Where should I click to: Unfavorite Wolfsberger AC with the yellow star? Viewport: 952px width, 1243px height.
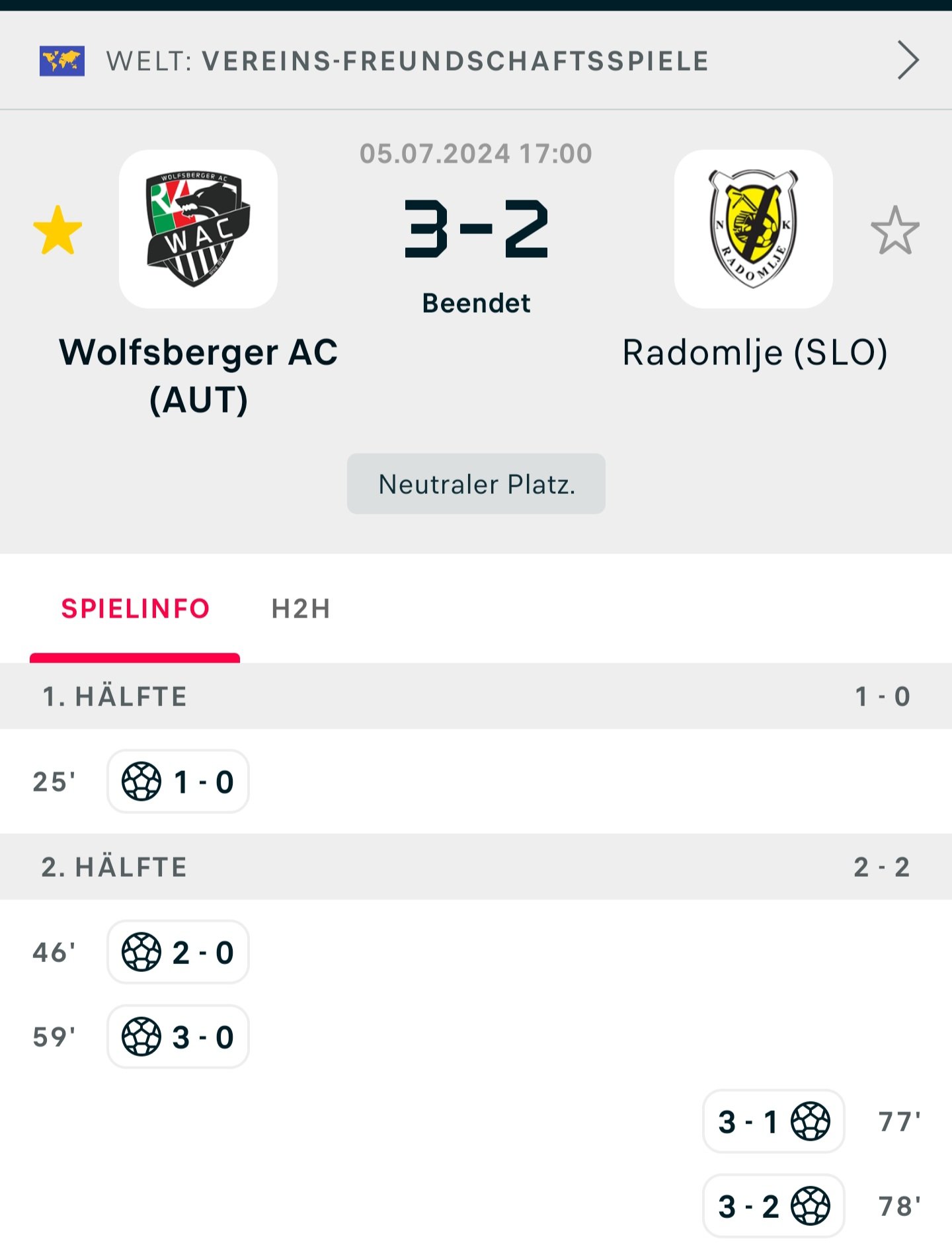(58, 230)
